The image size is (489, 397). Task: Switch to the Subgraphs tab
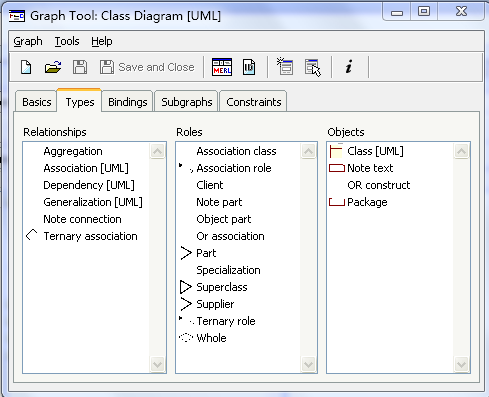pyautogui.click(x=187, y=102)
